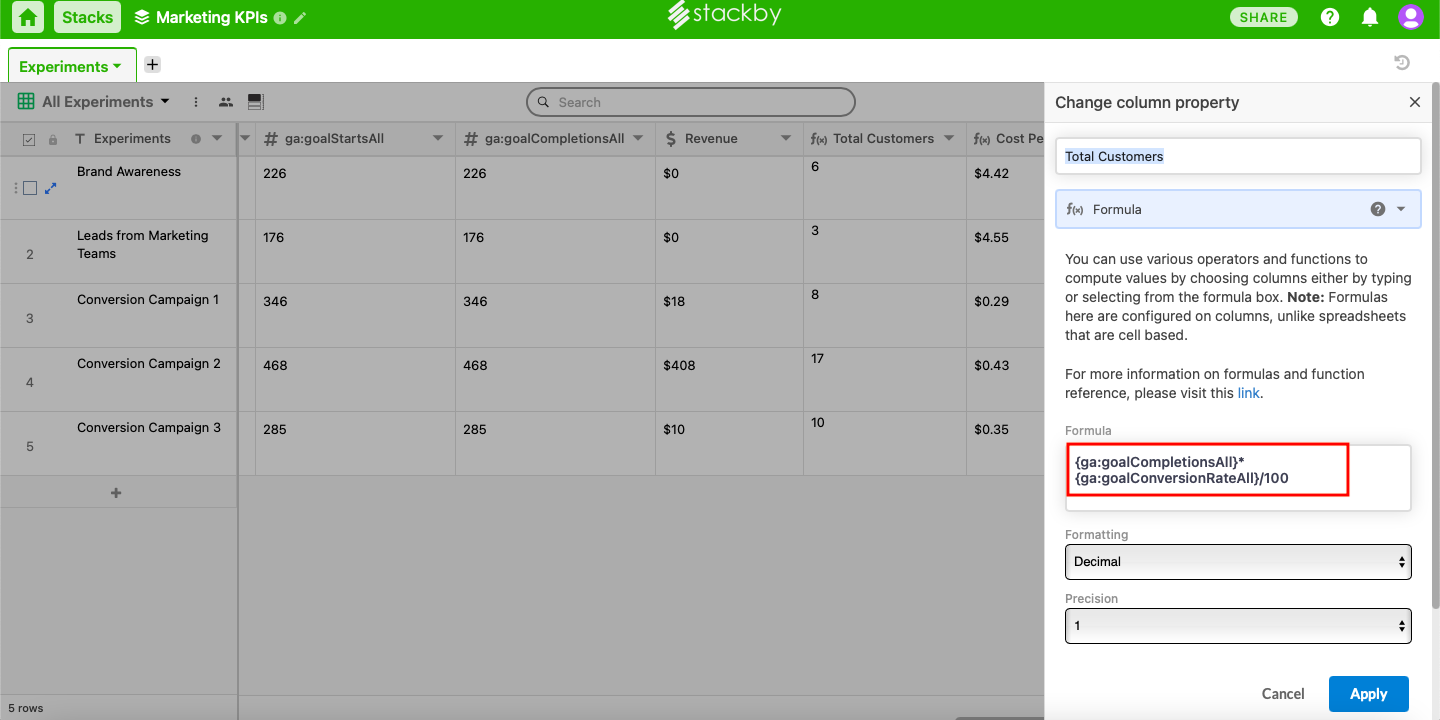Click ga:goalStartsAll number type icon
Screen dimensions: 1440x720
point(271,139)
